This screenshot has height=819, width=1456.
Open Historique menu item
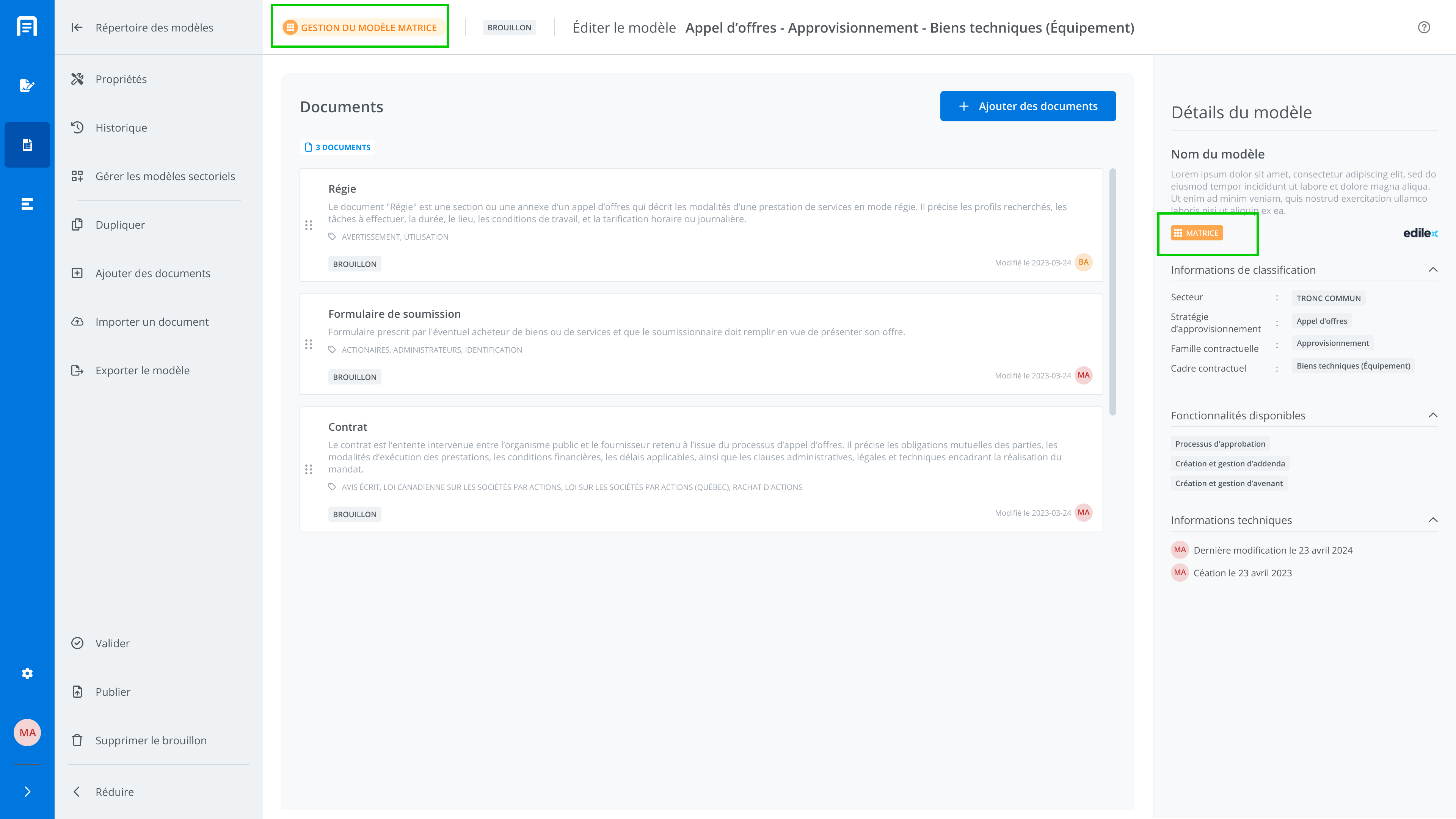point(121,128)
